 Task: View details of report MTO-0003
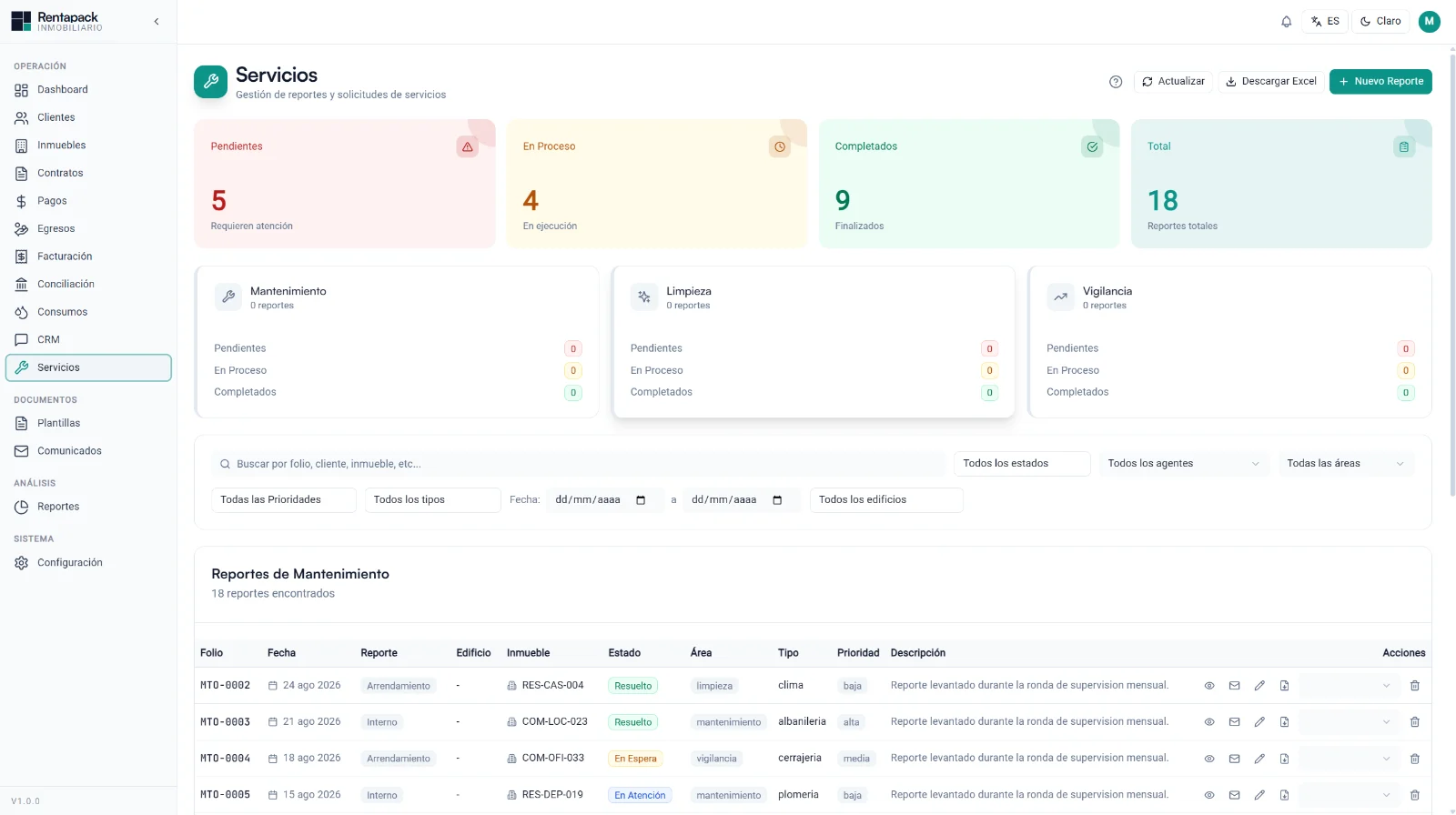point(1209,722)
